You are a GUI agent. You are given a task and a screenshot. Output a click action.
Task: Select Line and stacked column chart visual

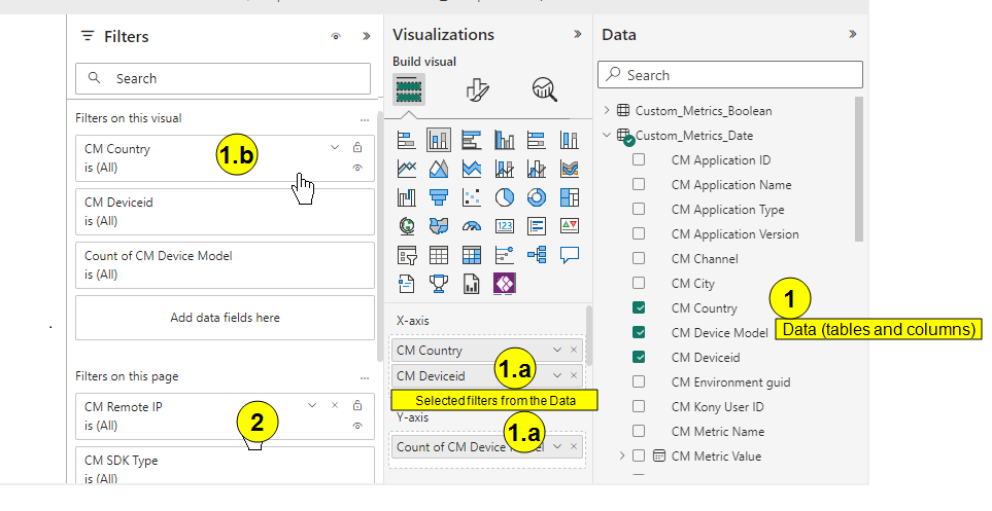pyautogui.click(x=504, y=169)
